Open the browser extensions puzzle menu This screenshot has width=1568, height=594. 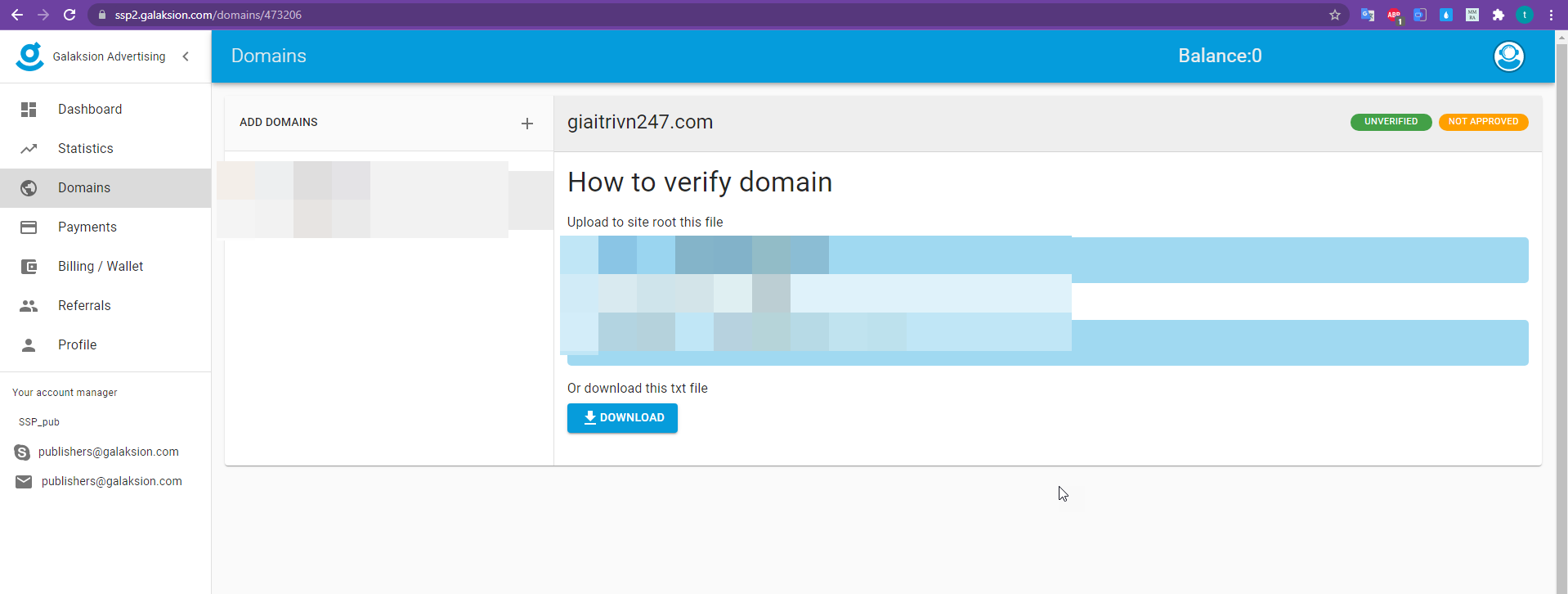(x=1499, y=15)
